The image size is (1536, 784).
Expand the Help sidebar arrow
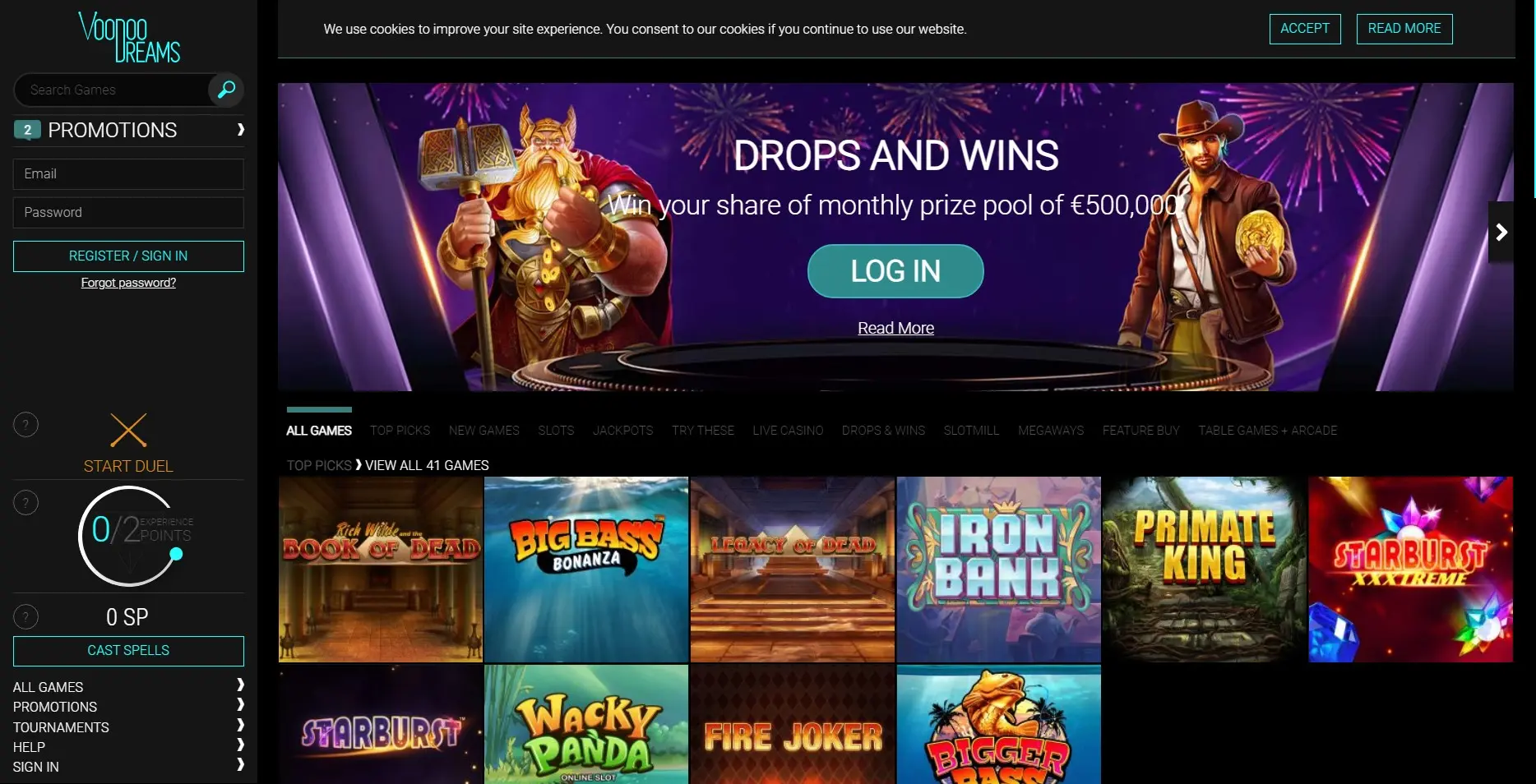point(240,745)
